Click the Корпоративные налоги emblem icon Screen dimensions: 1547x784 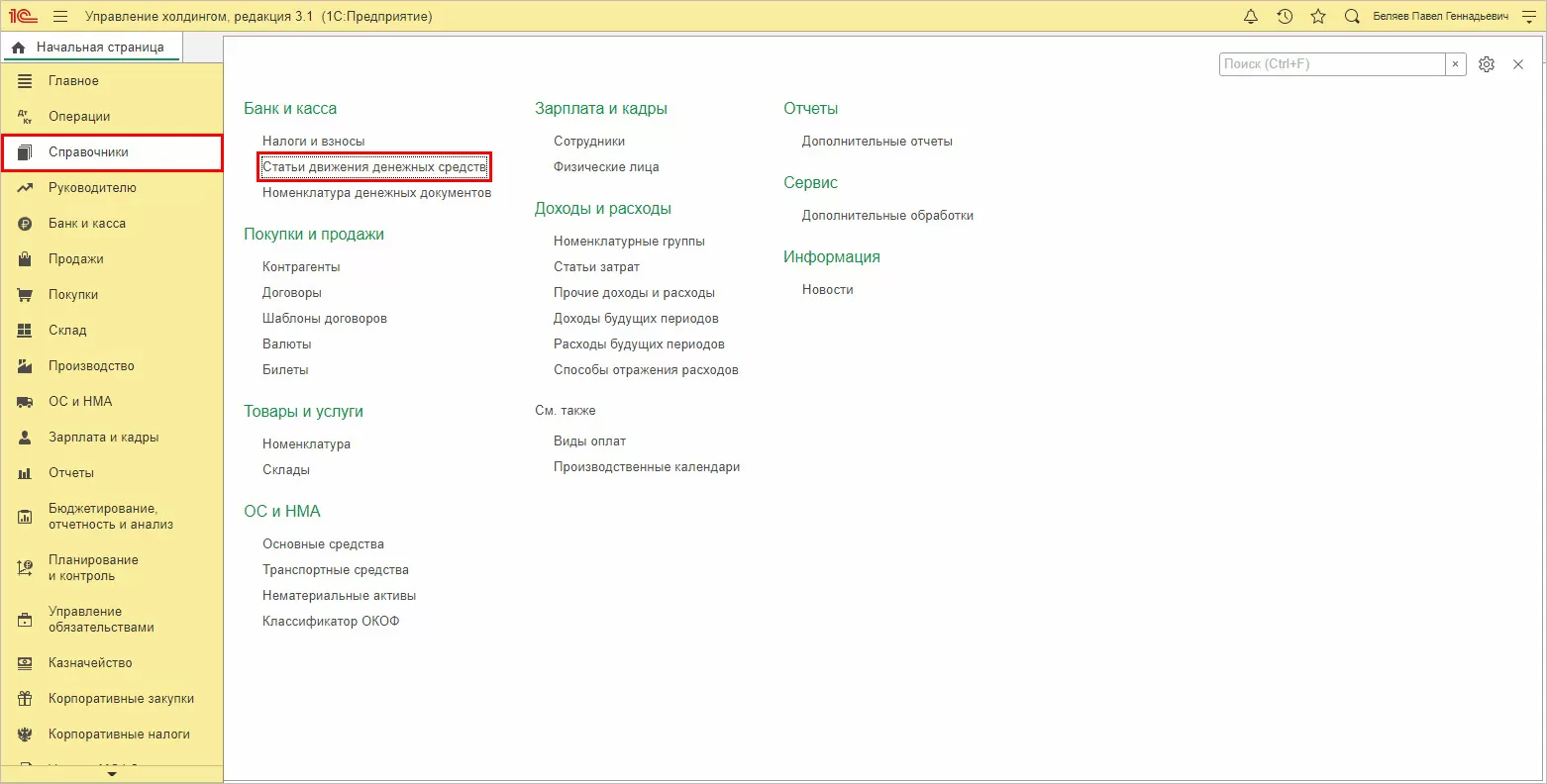tap(26, 735)
